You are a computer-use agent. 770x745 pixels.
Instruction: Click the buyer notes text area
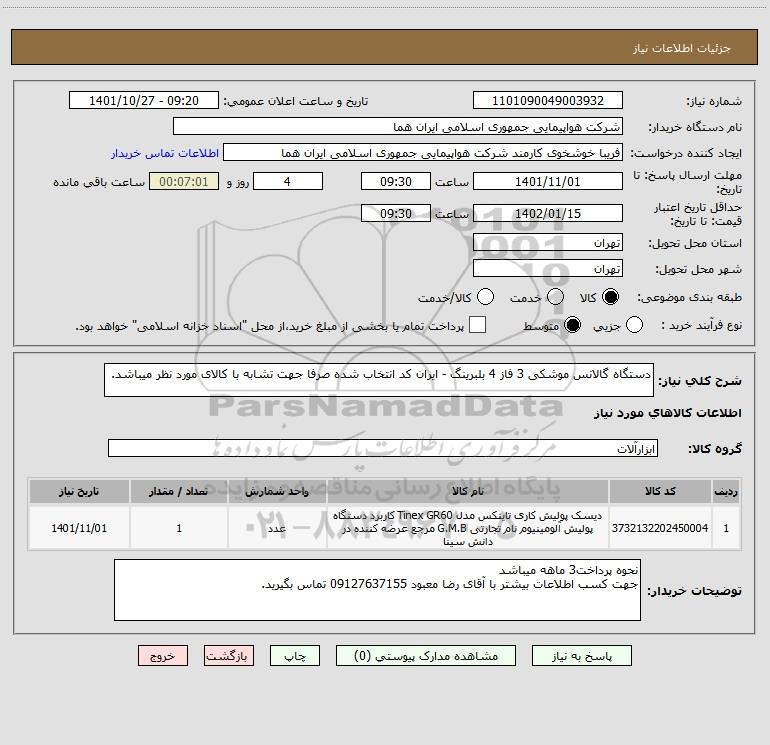377,590
